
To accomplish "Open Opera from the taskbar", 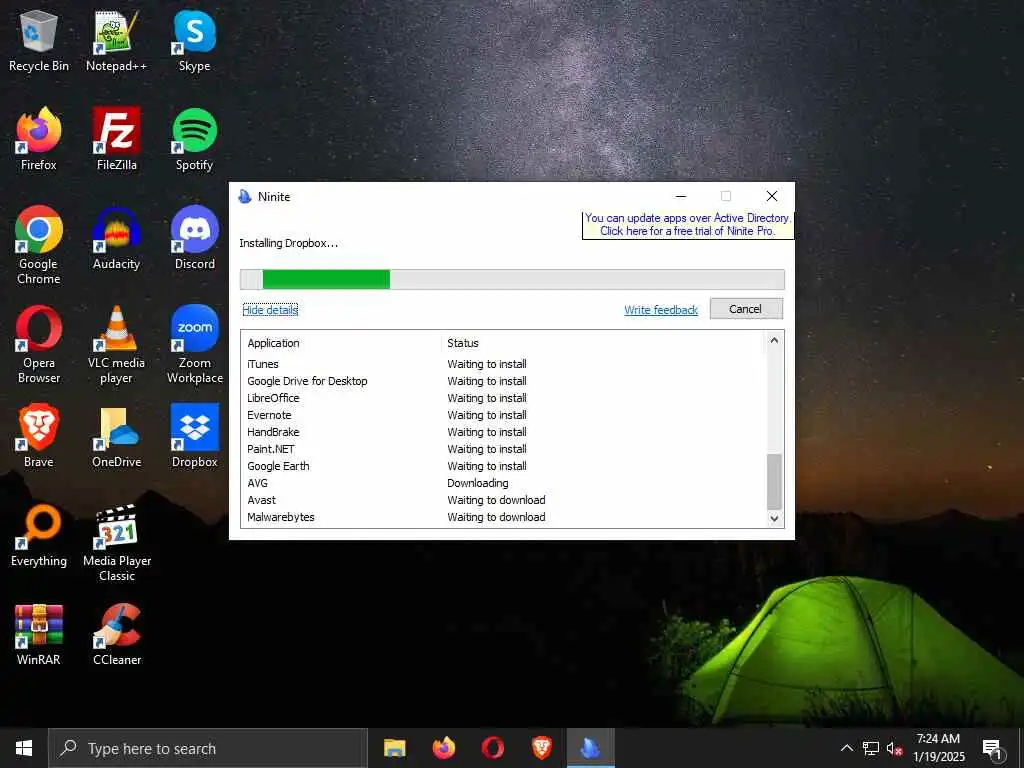I will tap(492, 748).
